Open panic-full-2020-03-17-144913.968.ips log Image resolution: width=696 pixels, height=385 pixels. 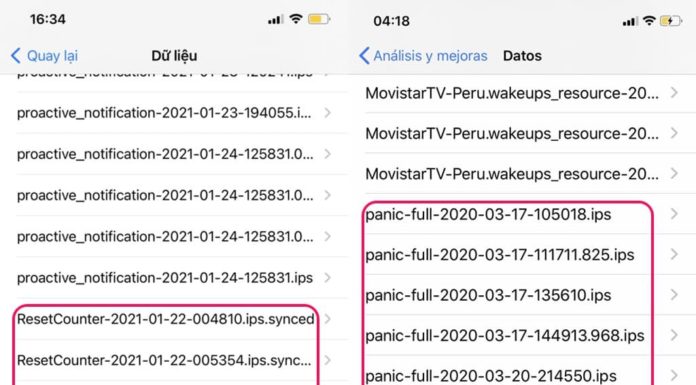click(x=530, y=336)
